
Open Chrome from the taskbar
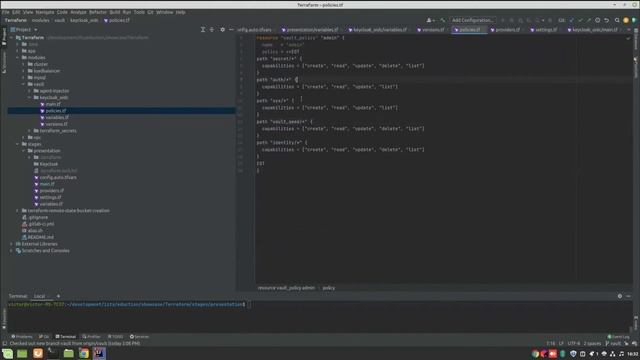click(84, 353)
